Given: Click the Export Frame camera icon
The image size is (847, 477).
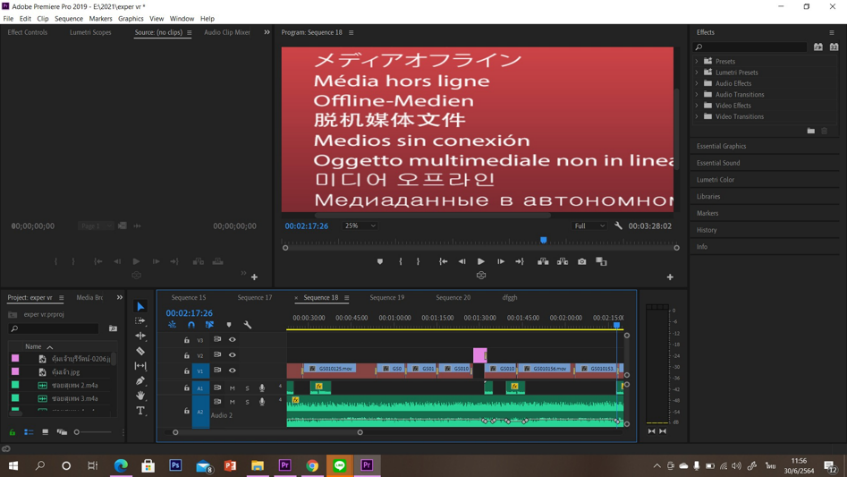Looking at the screenshot, I should pyautogui.click(x=582, y=261).
